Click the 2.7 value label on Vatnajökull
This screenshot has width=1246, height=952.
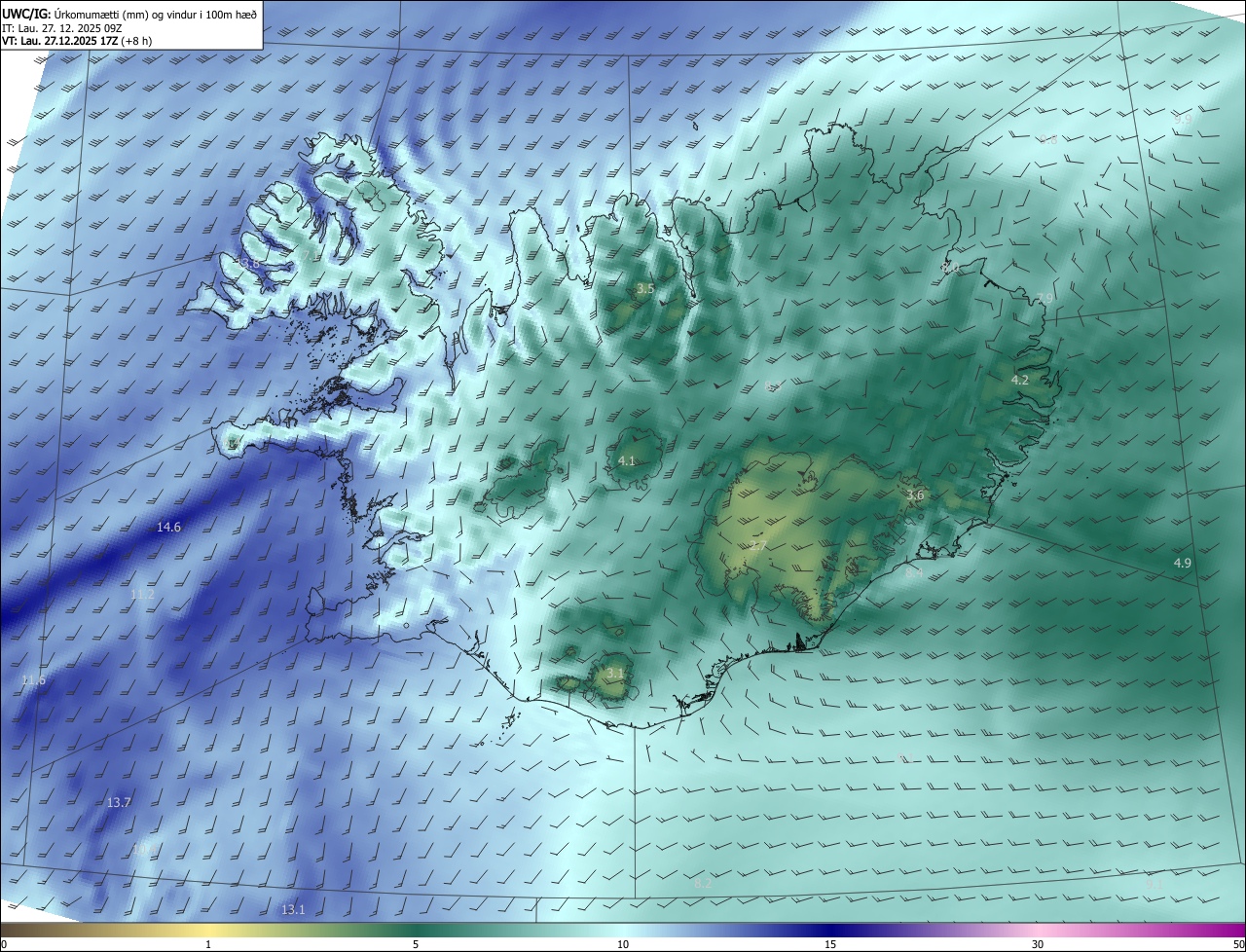point(758,545)
